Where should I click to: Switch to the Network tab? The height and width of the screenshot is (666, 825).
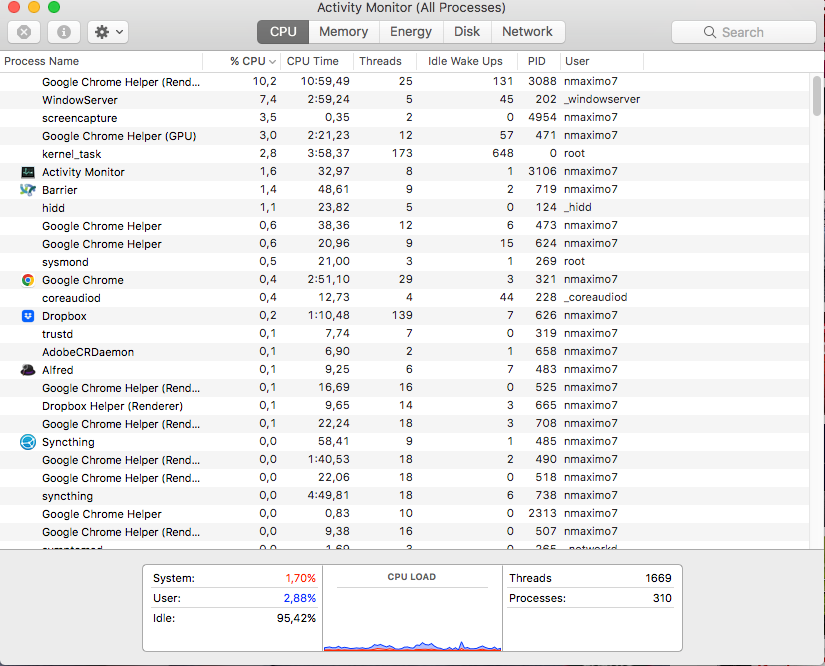(x=528, y=31)
